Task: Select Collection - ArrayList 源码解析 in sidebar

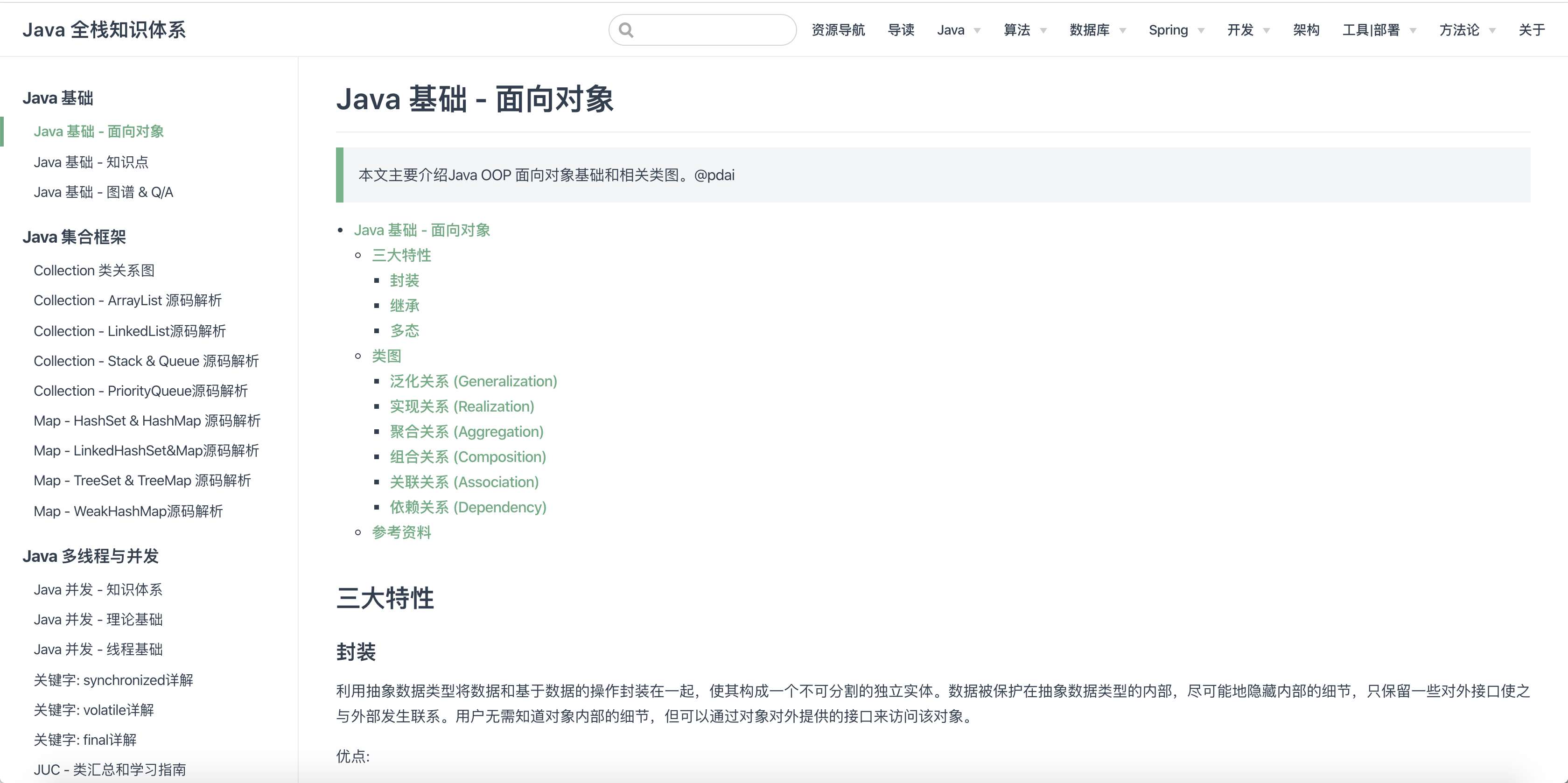Action: click(x=128, y=300)
